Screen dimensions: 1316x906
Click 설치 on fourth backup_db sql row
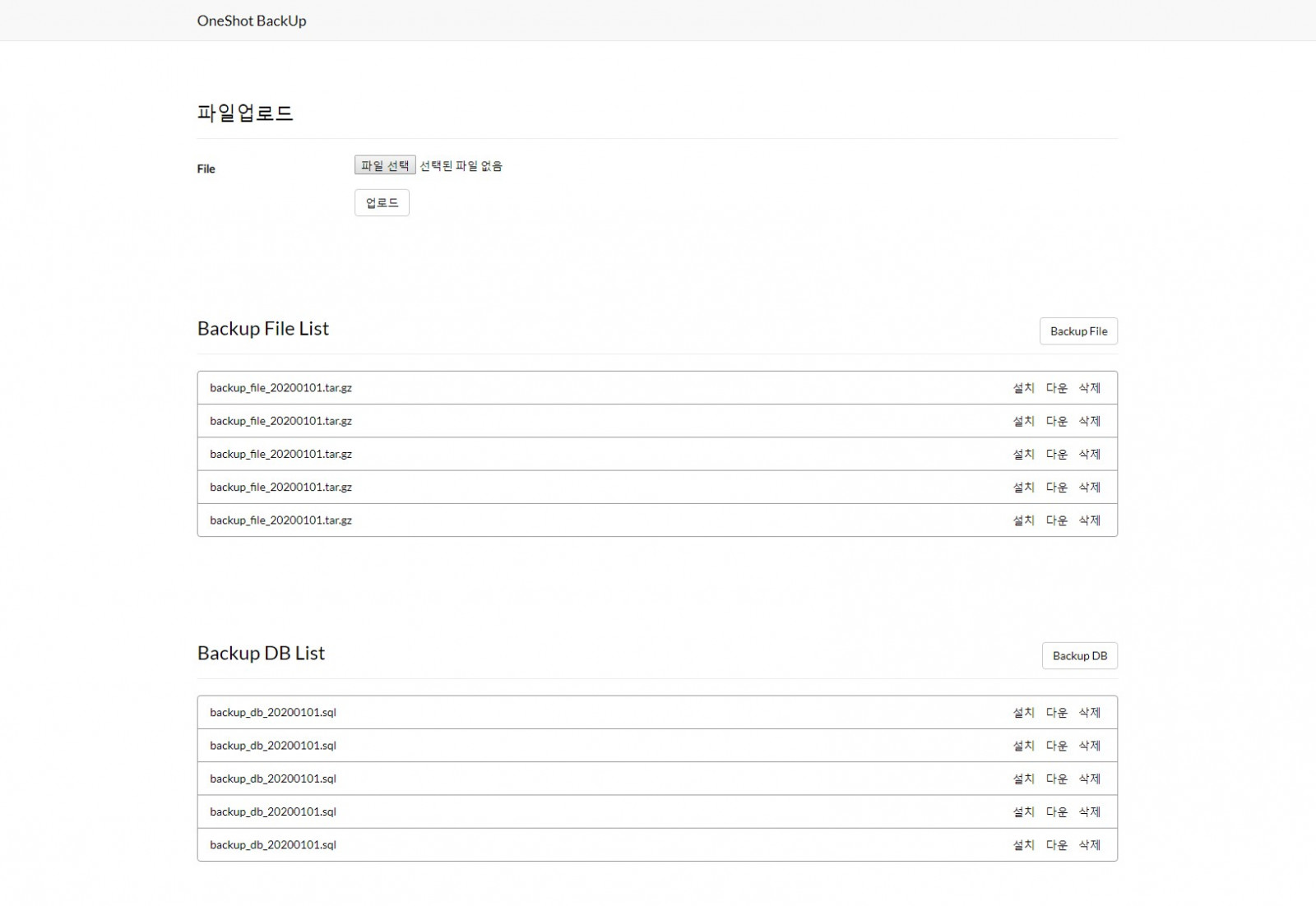click(x=1023, y=811)
